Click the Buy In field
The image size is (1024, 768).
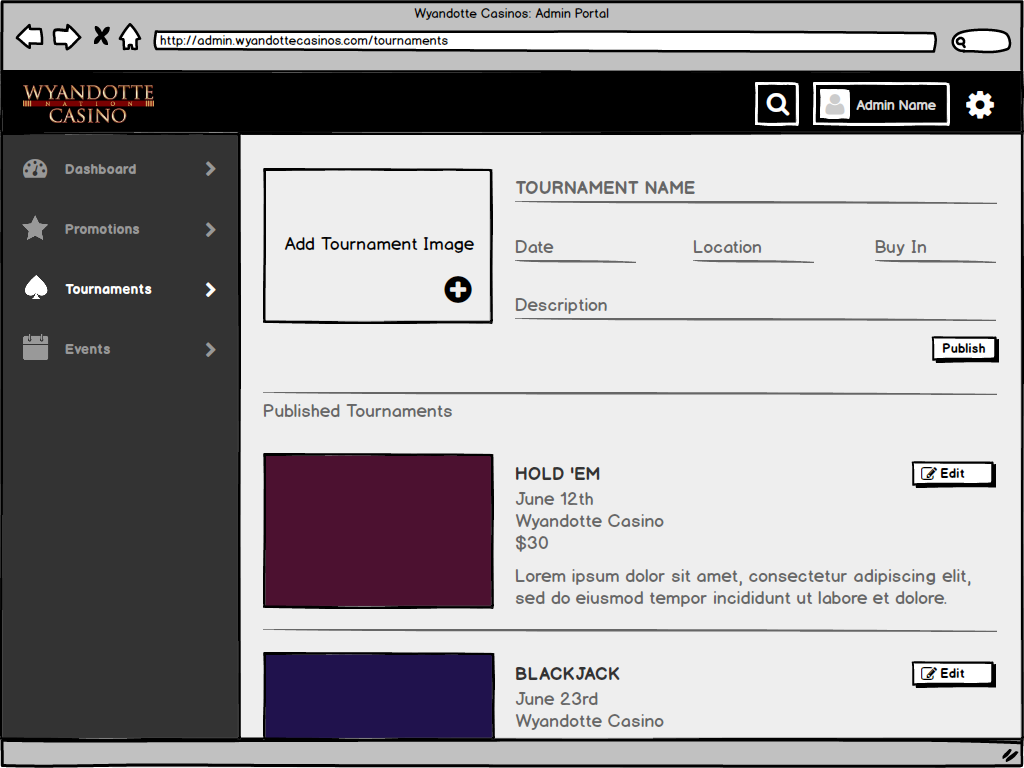(x=935, y=248)
